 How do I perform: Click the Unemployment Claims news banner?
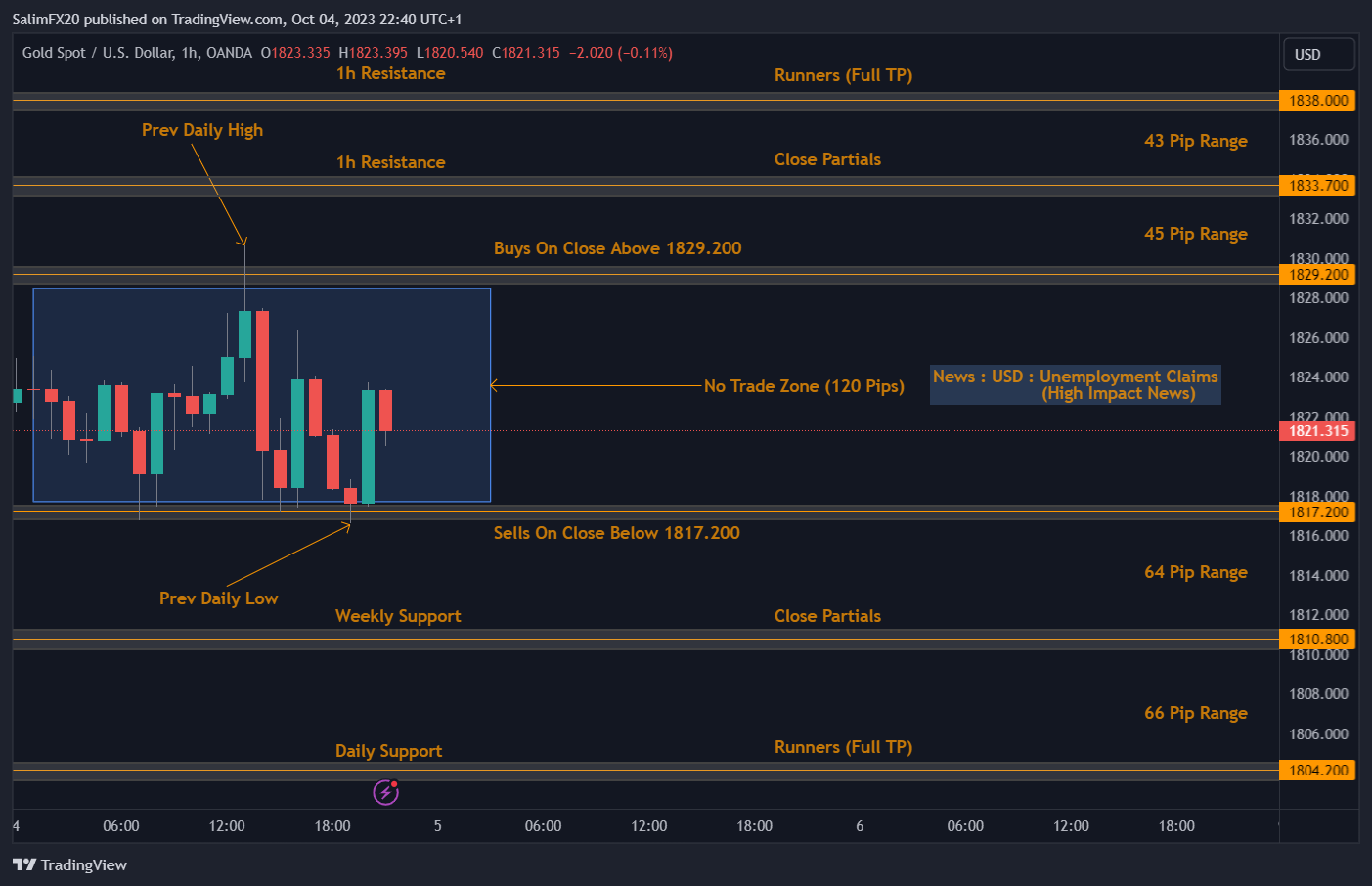[1074, 384]
